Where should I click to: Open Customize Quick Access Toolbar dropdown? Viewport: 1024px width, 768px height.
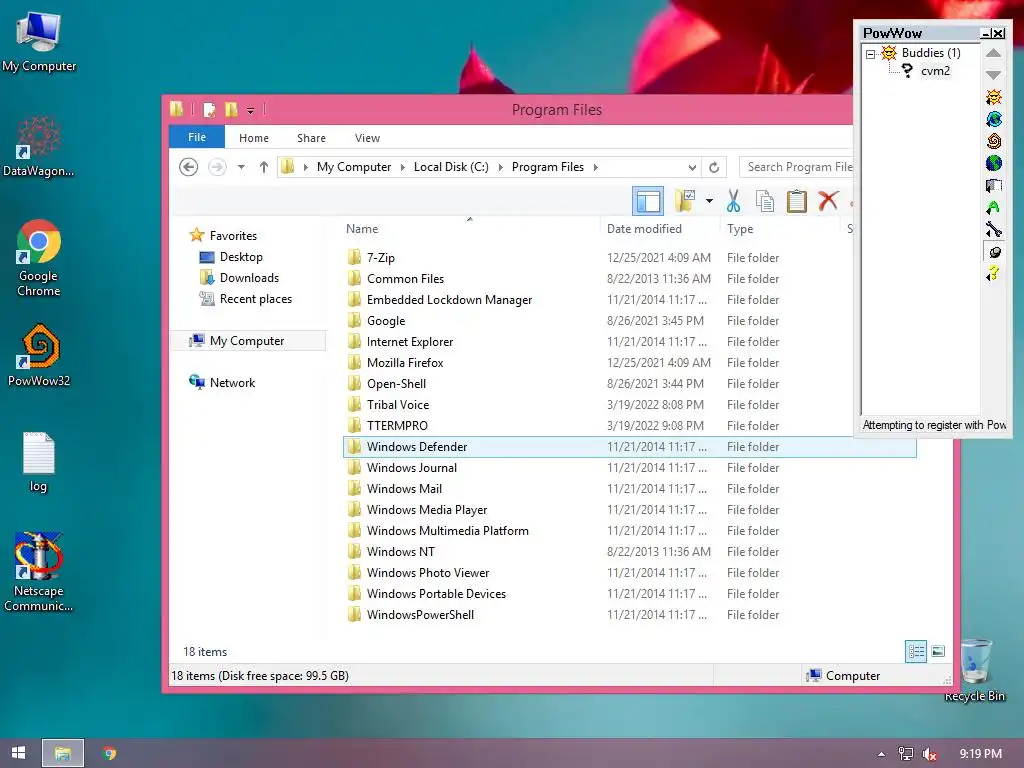point(250,110)
